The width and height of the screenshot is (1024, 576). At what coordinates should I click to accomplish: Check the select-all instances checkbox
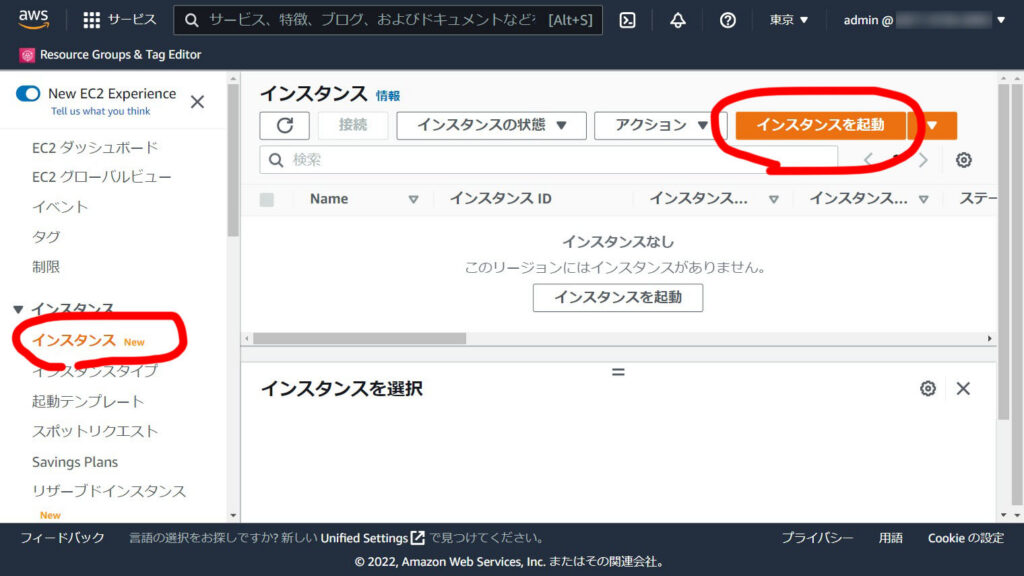click(267, 199)
